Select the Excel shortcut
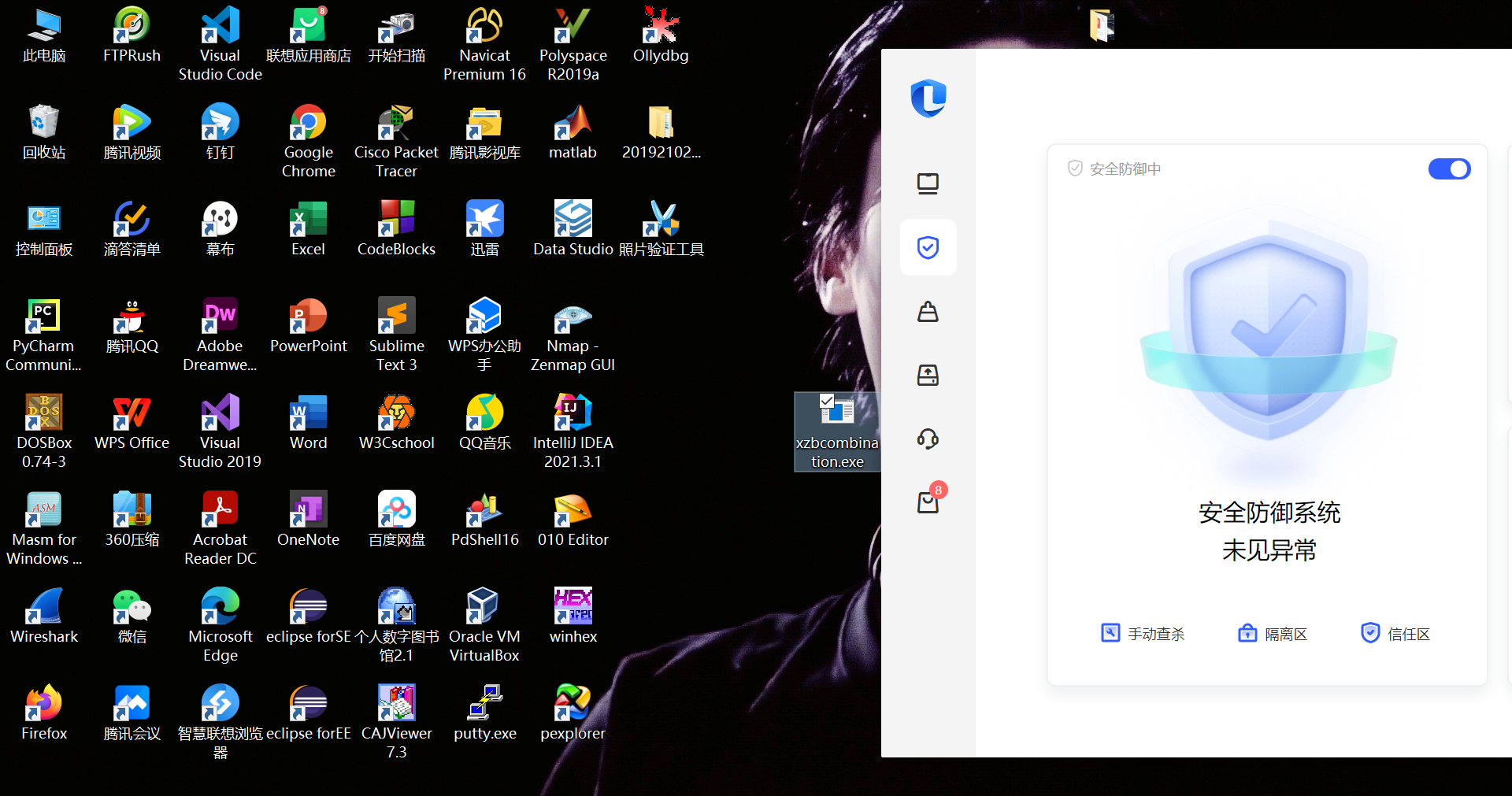 click(308, 230)
